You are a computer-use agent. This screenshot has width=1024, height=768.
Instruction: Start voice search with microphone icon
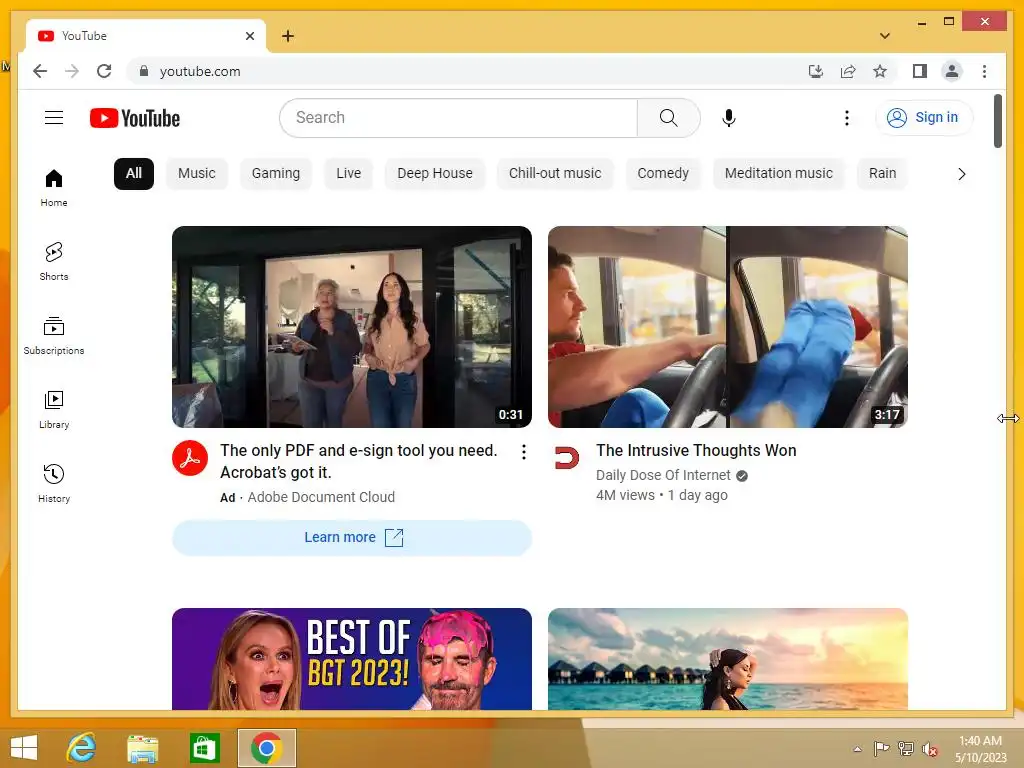[729, 118]
